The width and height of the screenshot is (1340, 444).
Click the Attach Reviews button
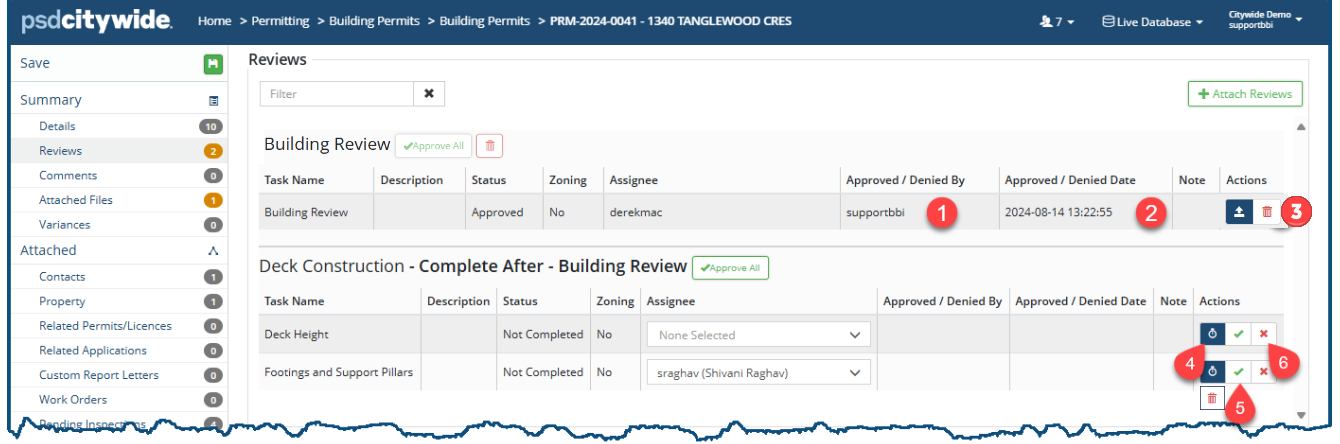tap(1245, 94)
